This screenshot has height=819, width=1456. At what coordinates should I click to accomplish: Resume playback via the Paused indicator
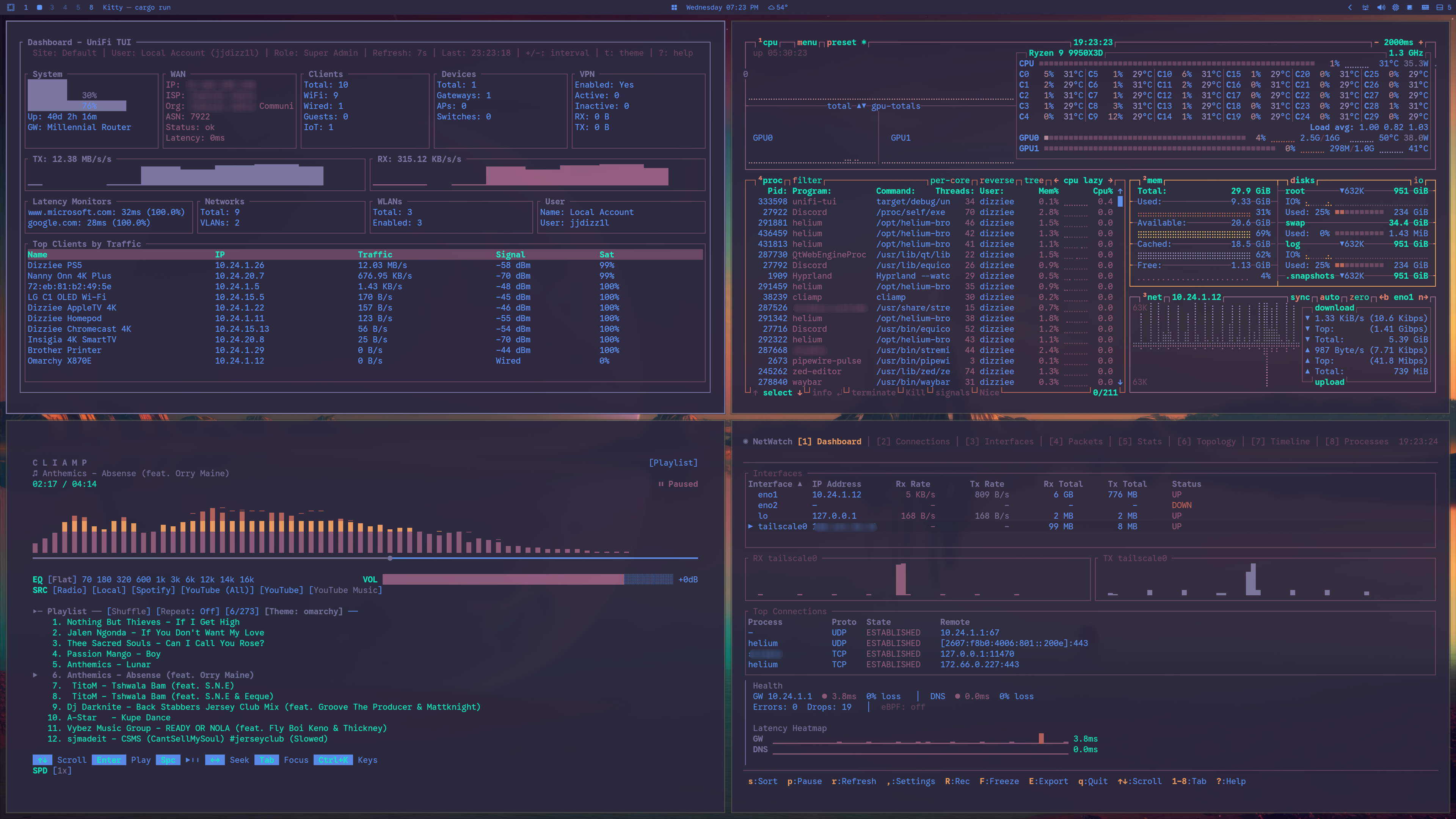[x=678, y=484]
